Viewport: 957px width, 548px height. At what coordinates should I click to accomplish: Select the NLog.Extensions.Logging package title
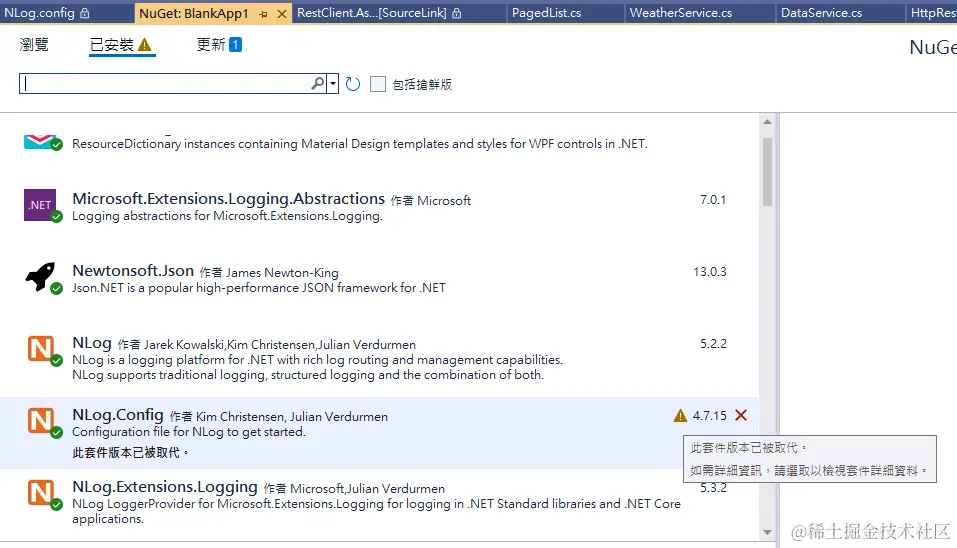pyautogui.click(x=165, y=486)
